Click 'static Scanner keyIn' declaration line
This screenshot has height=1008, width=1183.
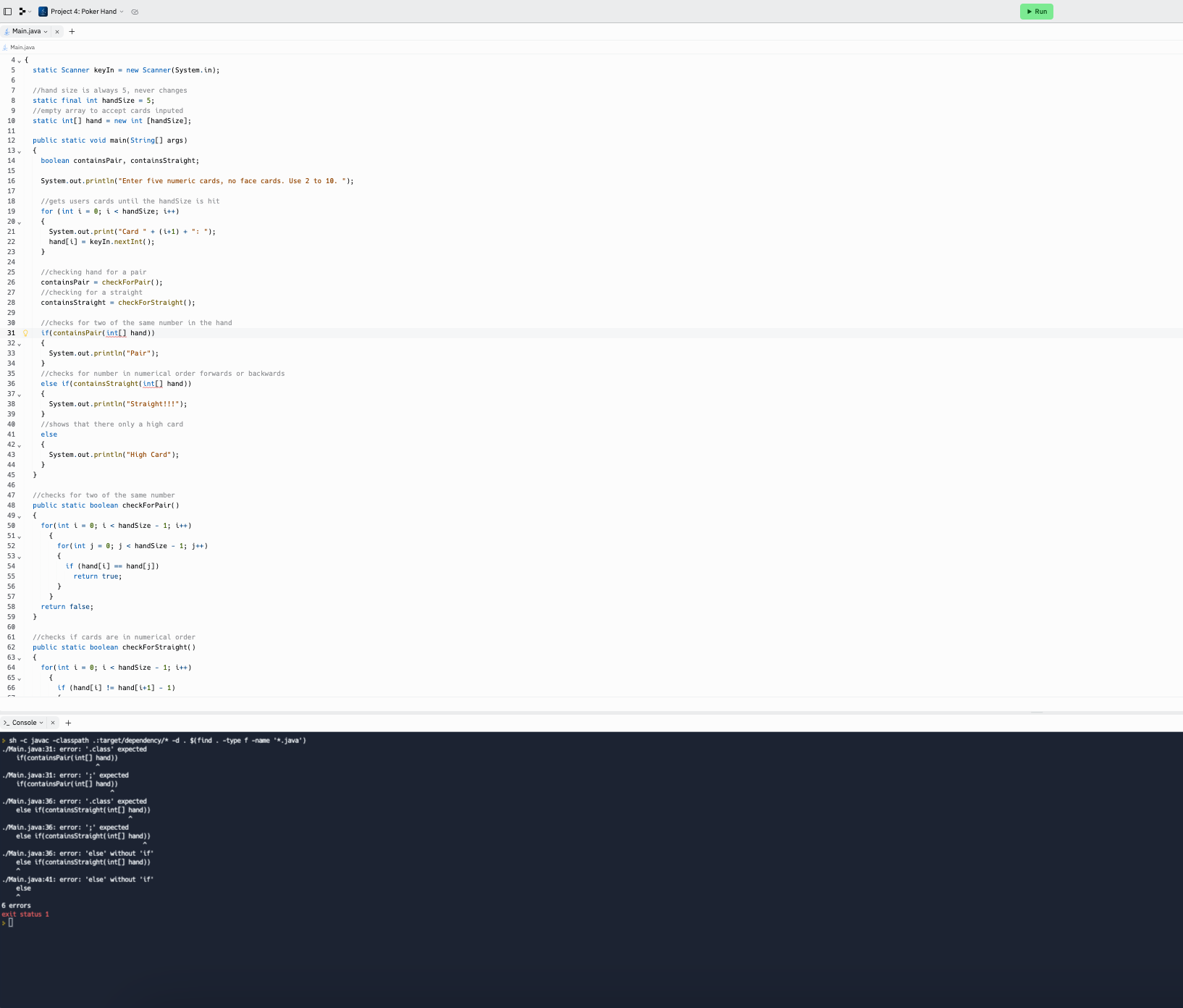click(x=126, y=70)
